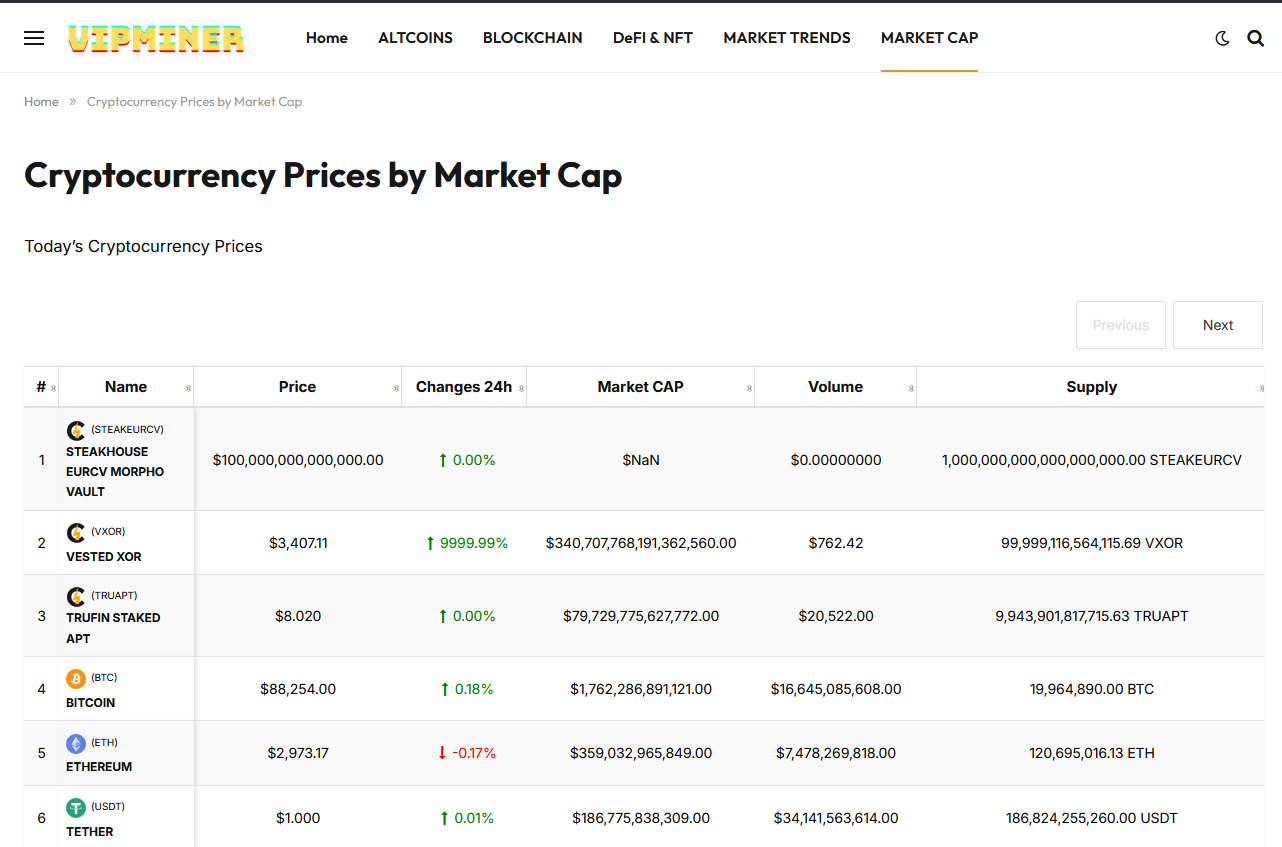Go to MARKET TRENDS menu item

coord(787,38)
